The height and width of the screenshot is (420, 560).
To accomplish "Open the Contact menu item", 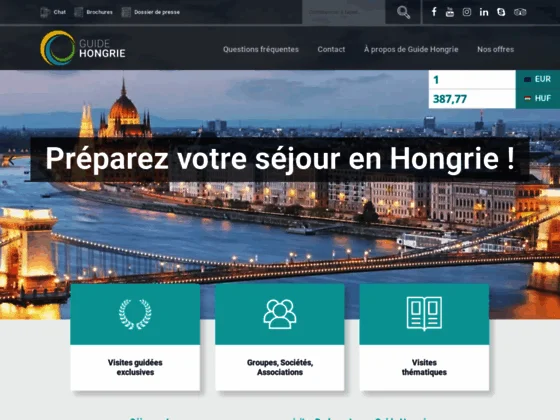I will (x=331, y=49).
